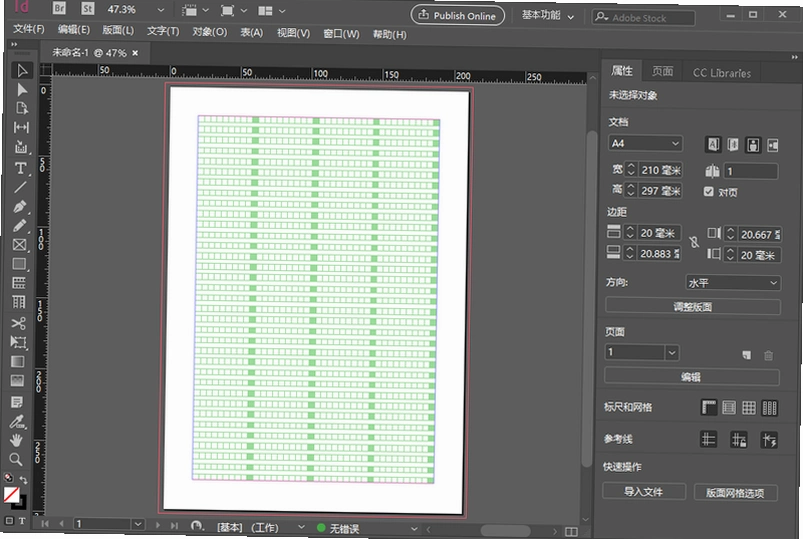
Task: Open the 无错误 preflight dropdown
Action: [x=414, y=529]
